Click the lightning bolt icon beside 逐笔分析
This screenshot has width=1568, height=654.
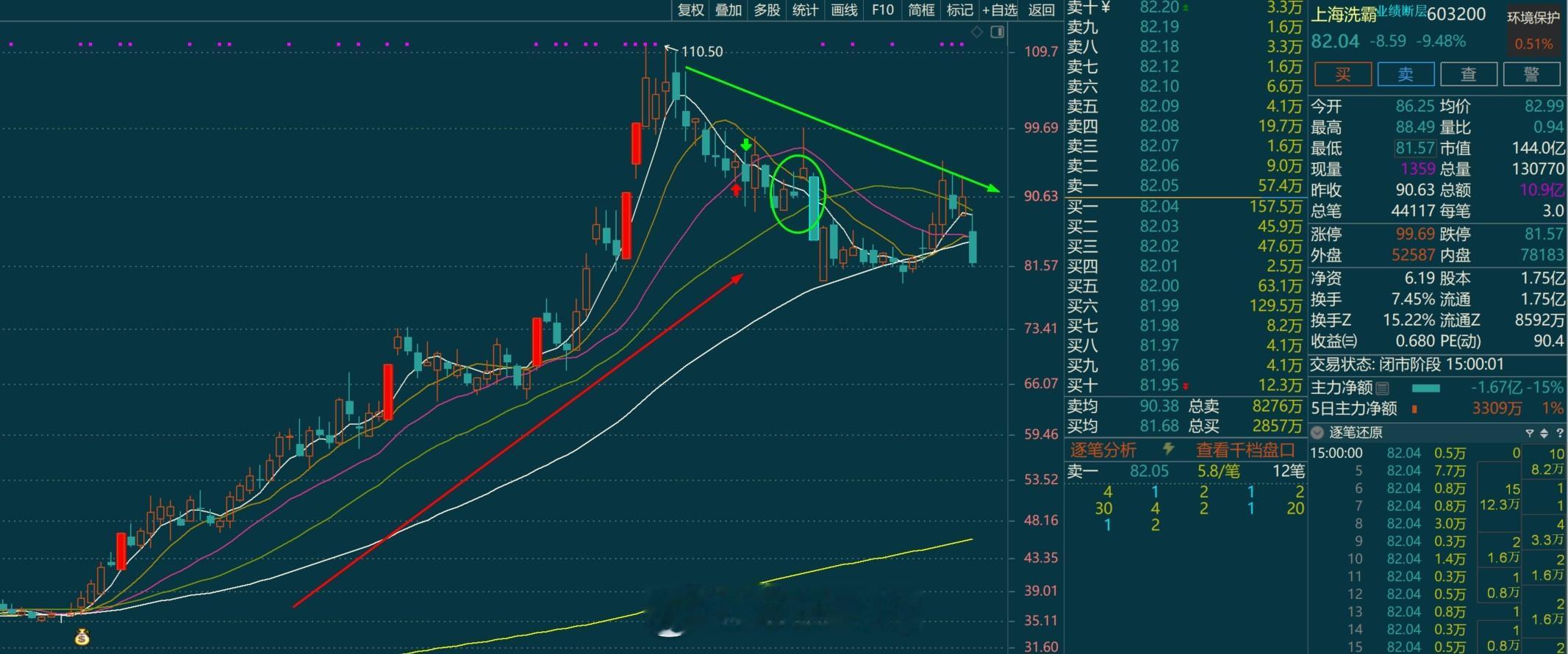point(1168,449)
